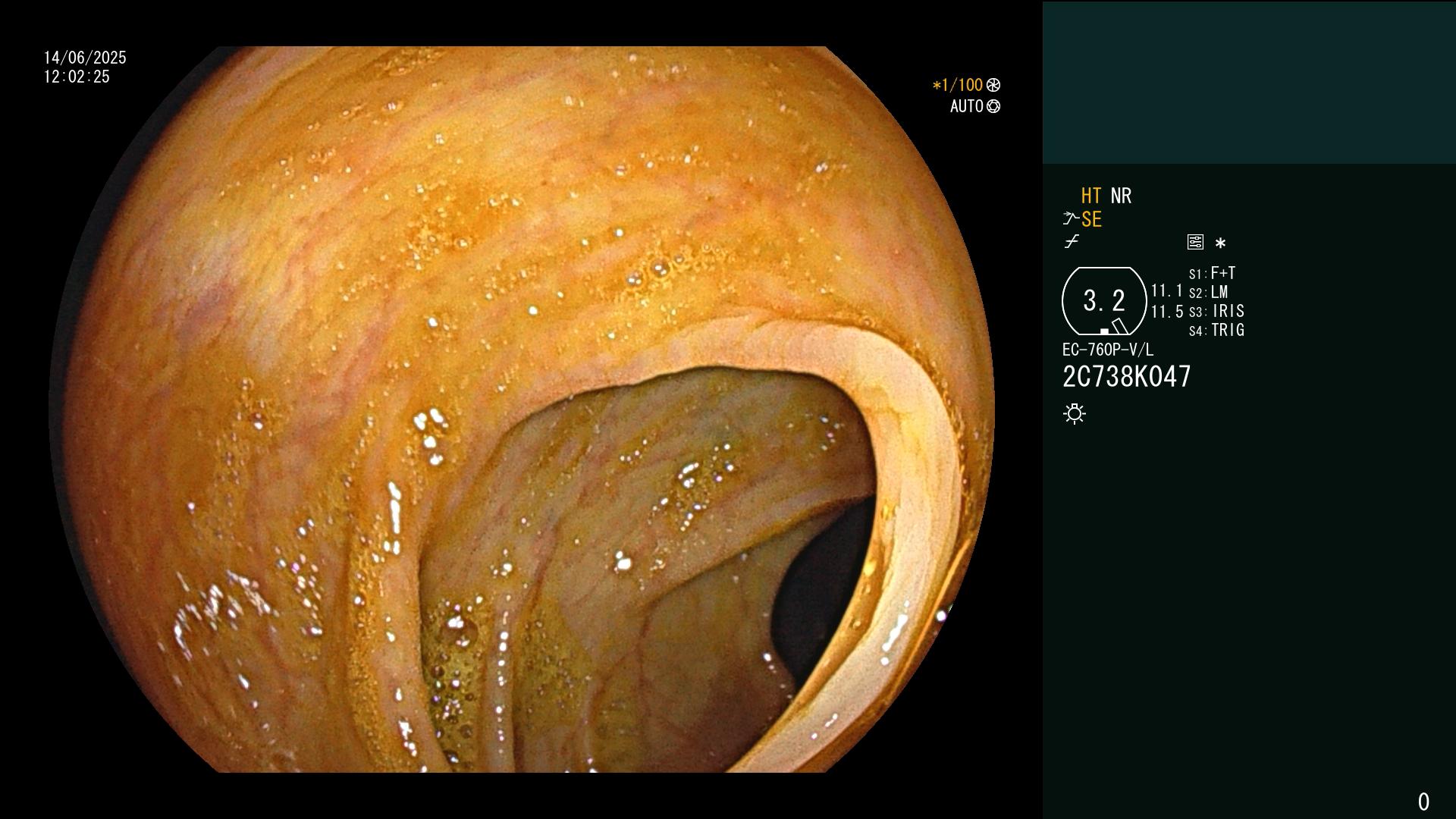The width and height of the screenshot is (1456, 819).
Task: Click the scope tip diagram showing 3.2
Action: click(1104, 301)
